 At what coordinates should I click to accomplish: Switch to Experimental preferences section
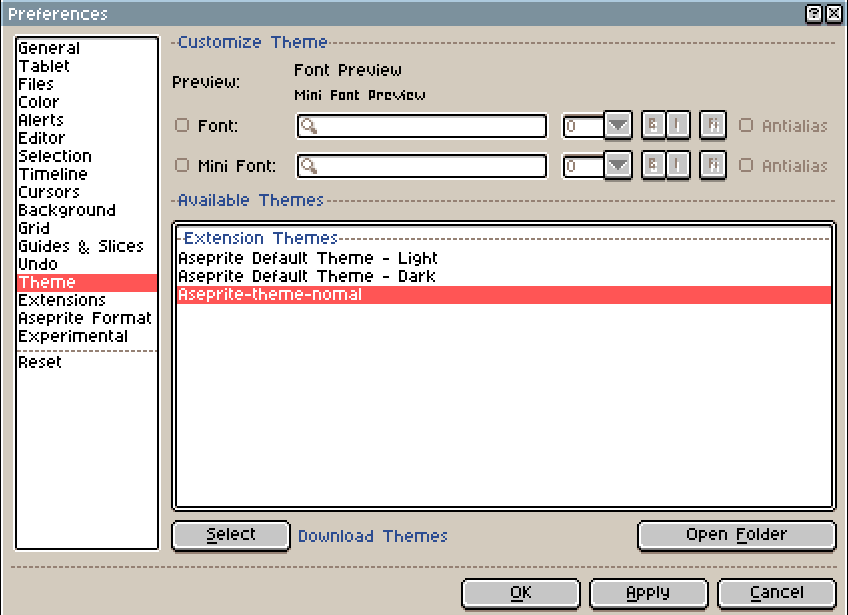pyautogui.click(x=87, y=336)
